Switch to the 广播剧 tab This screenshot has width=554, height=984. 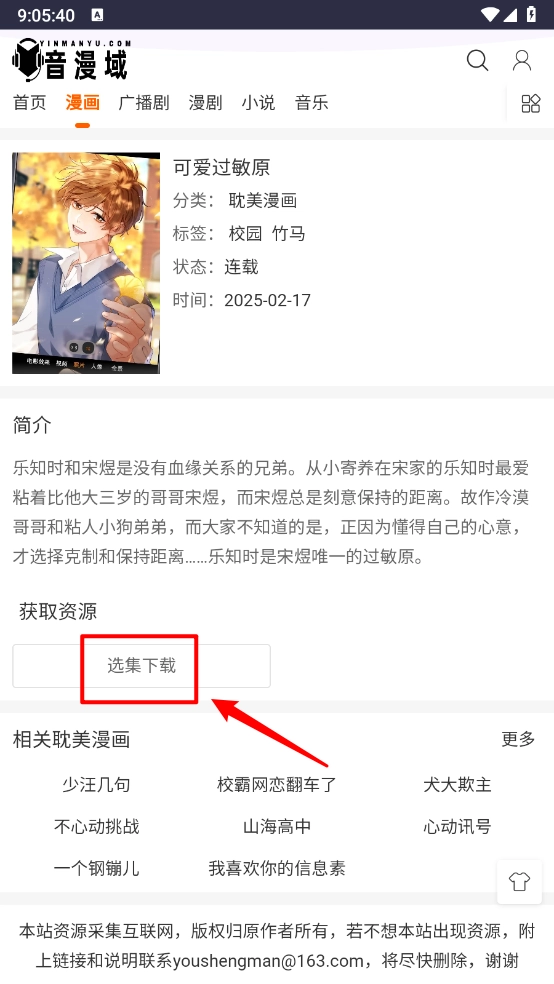pos(144,102)
